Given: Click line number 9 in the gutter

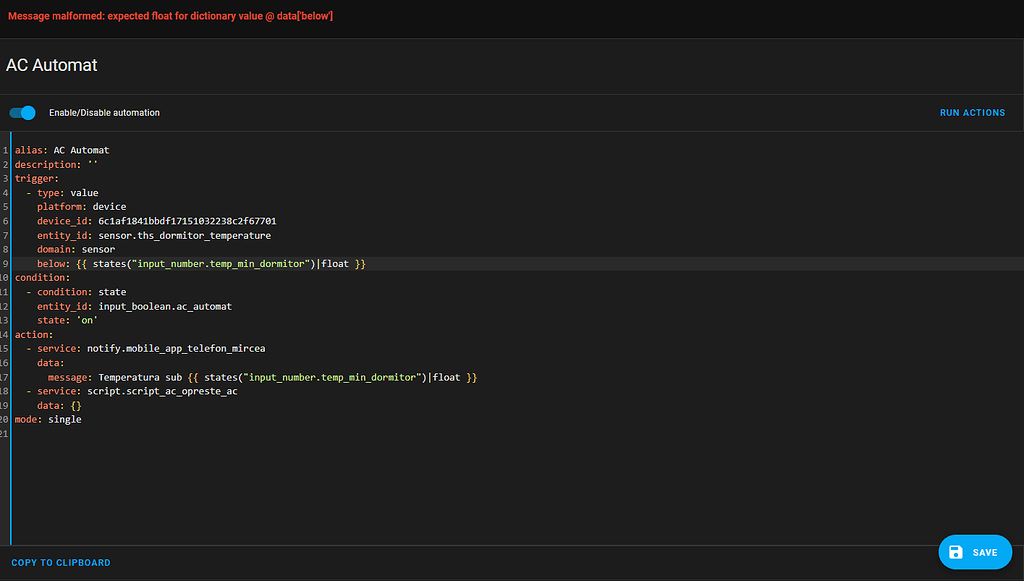Looking at the screenshot, I should (4, 263).
